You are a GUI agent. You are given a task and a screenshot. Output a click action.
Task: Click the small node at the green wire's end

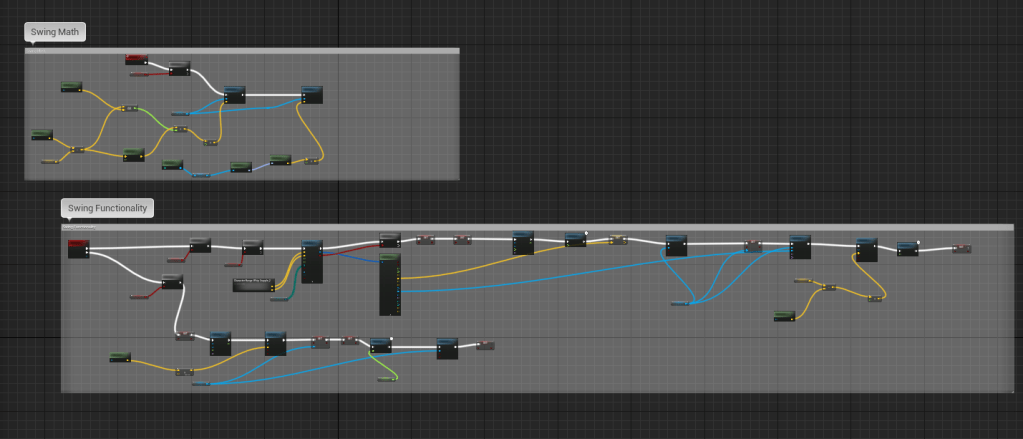[384, 381]
